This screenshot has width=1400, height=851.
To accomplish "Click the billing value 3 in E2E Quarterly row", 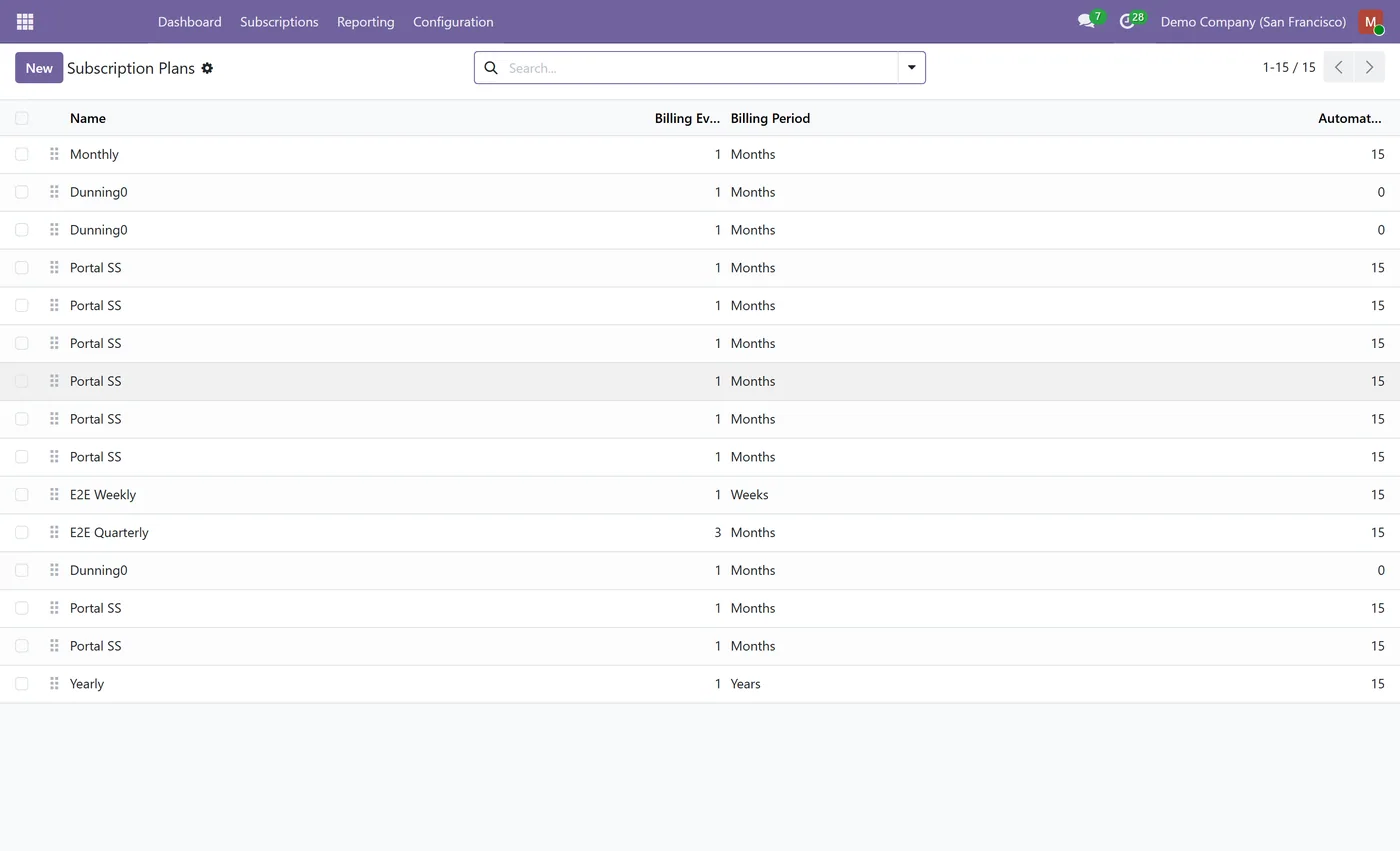I will [717, 532].
